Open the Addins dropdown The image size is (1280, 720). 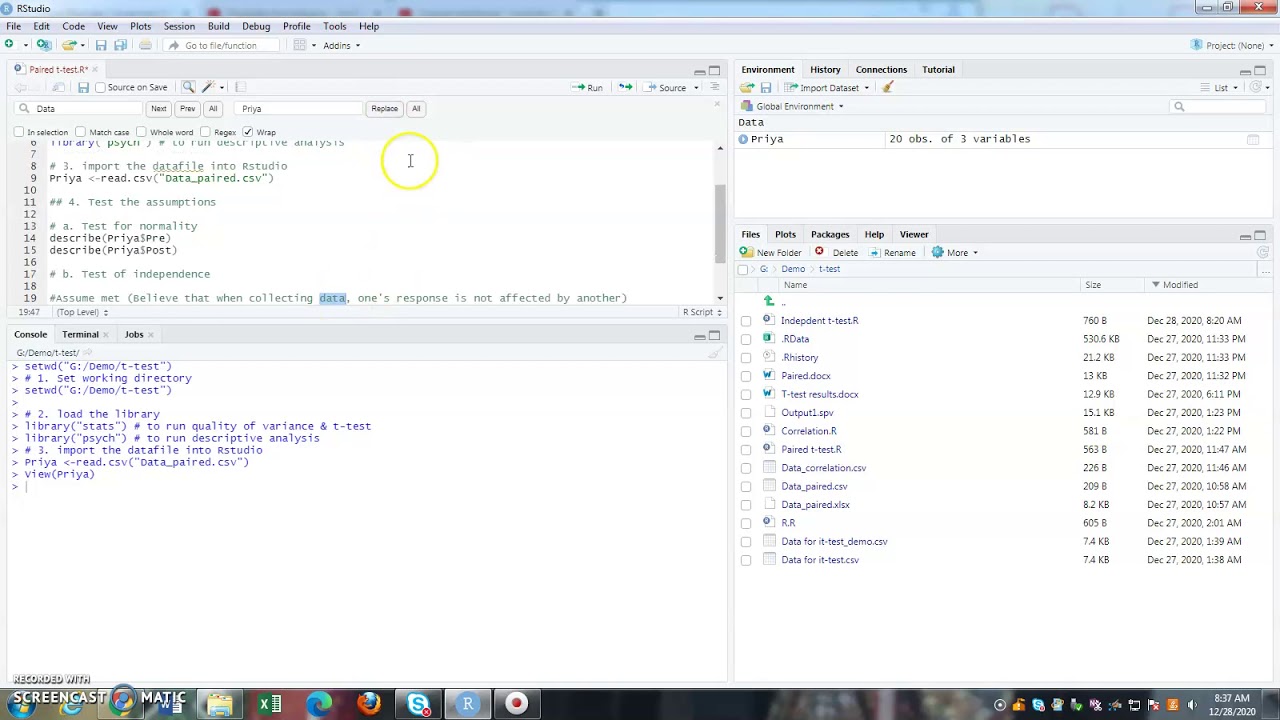[x=341, y=45]
